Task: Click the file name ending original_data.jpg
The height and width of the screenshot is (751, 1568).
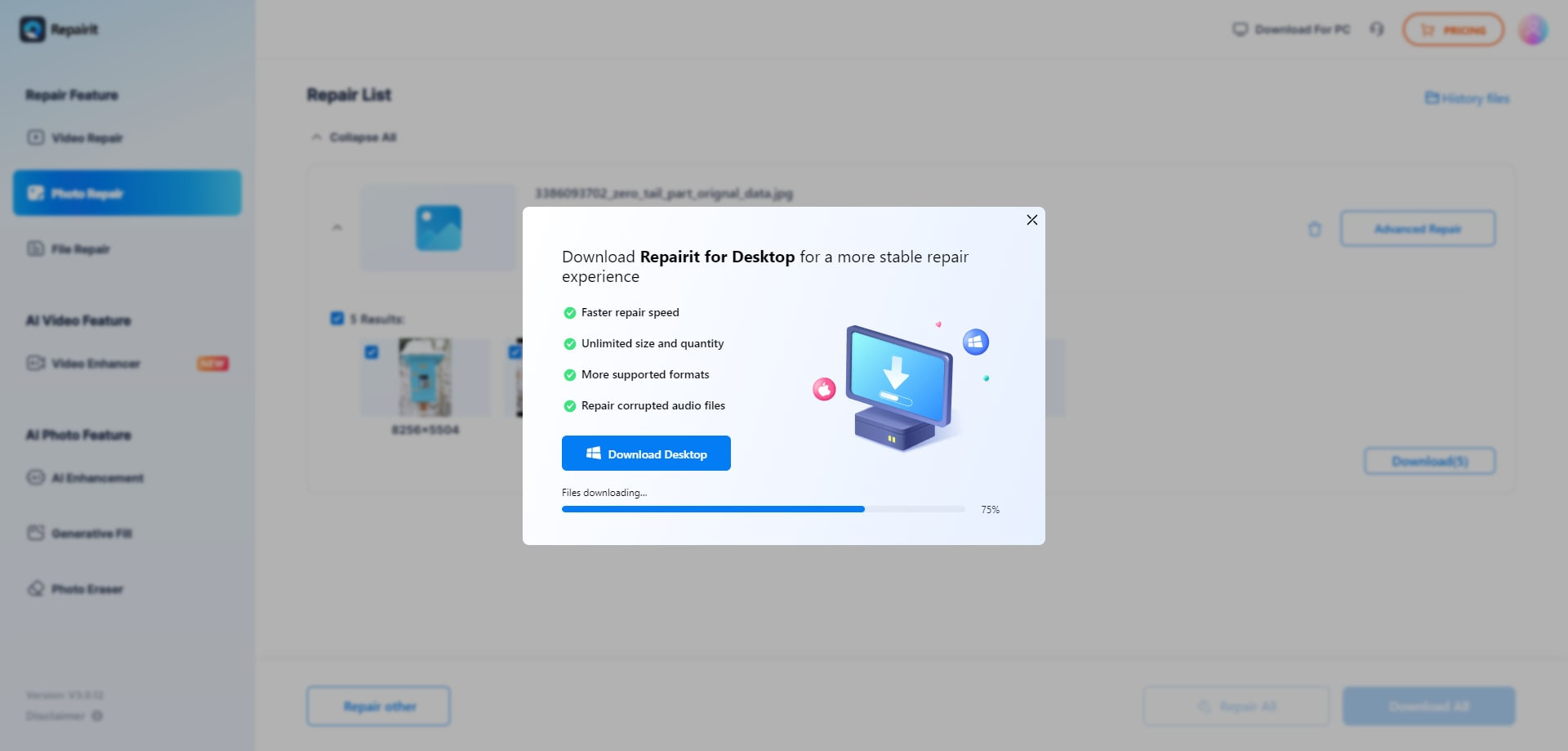Action: pos(664,194)
